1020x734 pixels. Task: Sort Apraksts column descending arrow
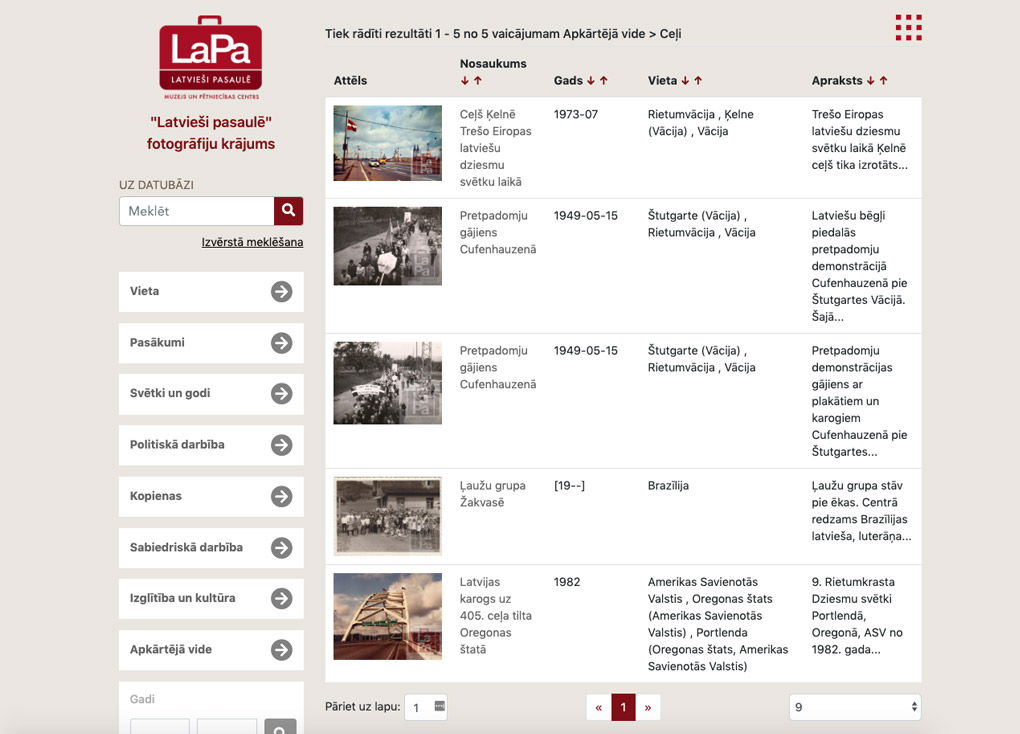coord(870,81)
